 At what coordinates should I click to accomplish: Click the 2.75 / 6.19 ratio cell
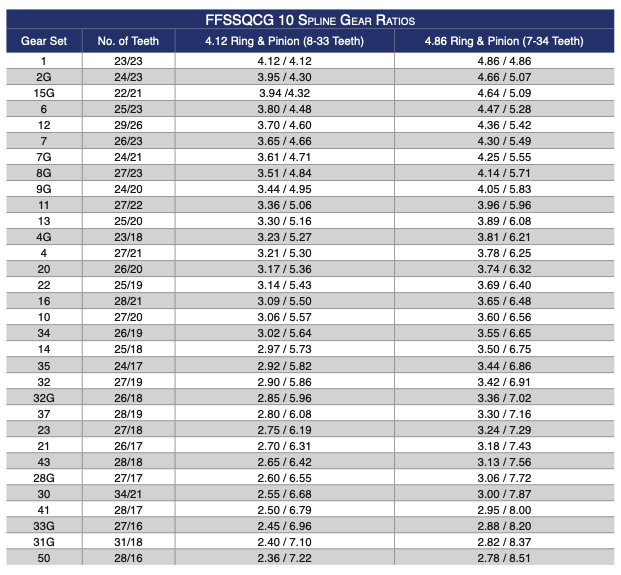click(284, 430)
